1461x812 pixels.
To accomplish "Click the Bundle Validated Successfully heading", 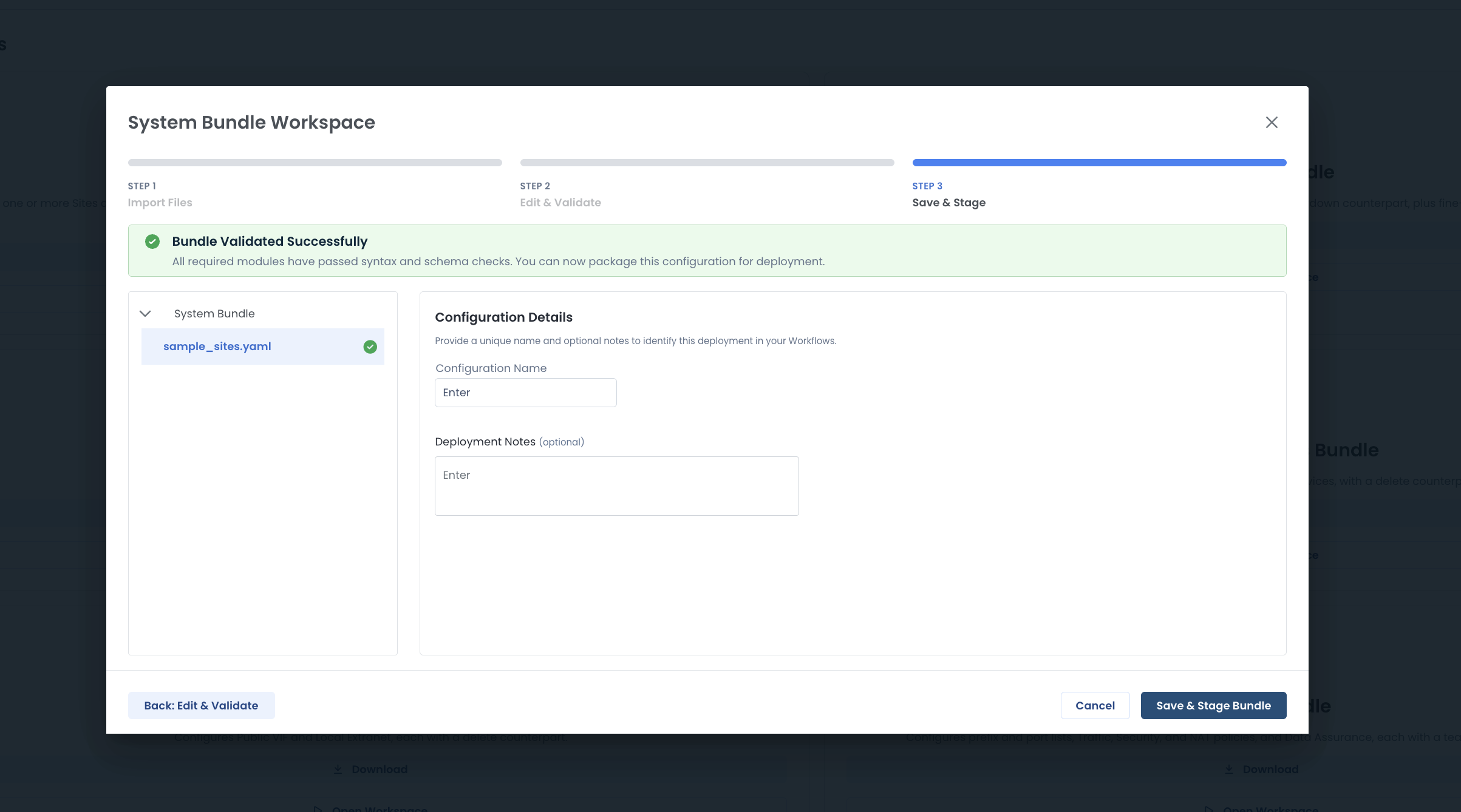I will point(270,242).
